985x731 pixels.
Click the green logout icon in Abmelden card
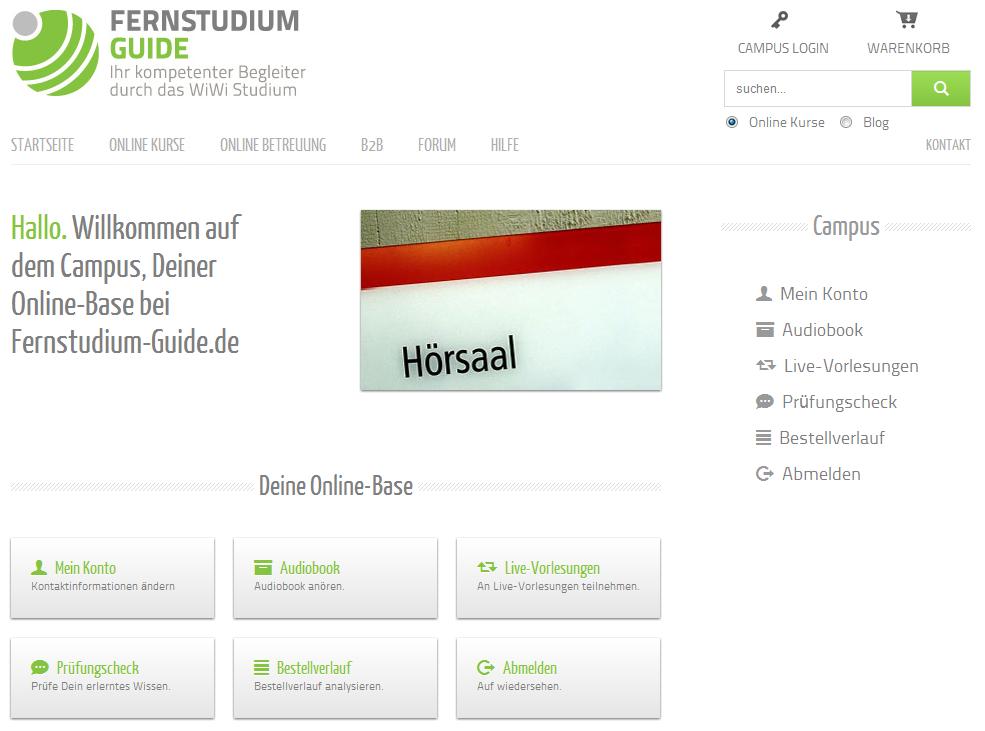tap(486, 667)
